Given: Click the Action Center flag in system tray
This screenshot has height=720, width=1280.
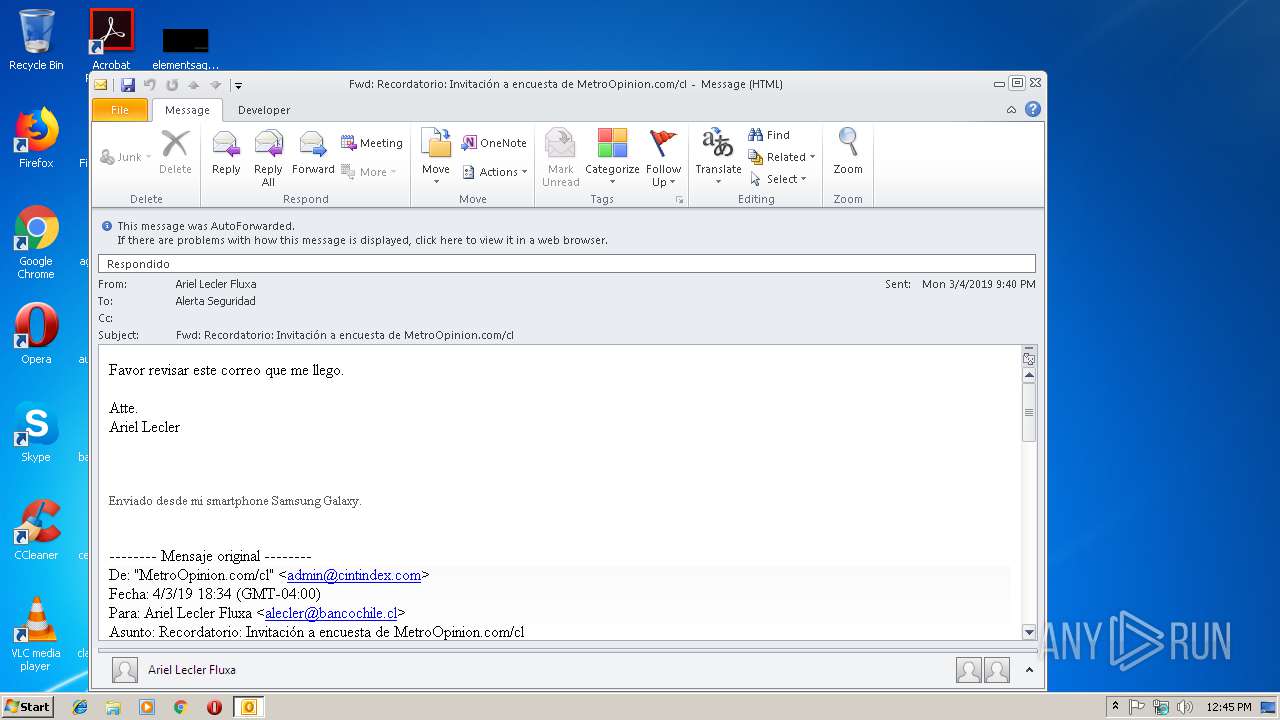Looking at the screenshot, I should [x=1137, y=707].
